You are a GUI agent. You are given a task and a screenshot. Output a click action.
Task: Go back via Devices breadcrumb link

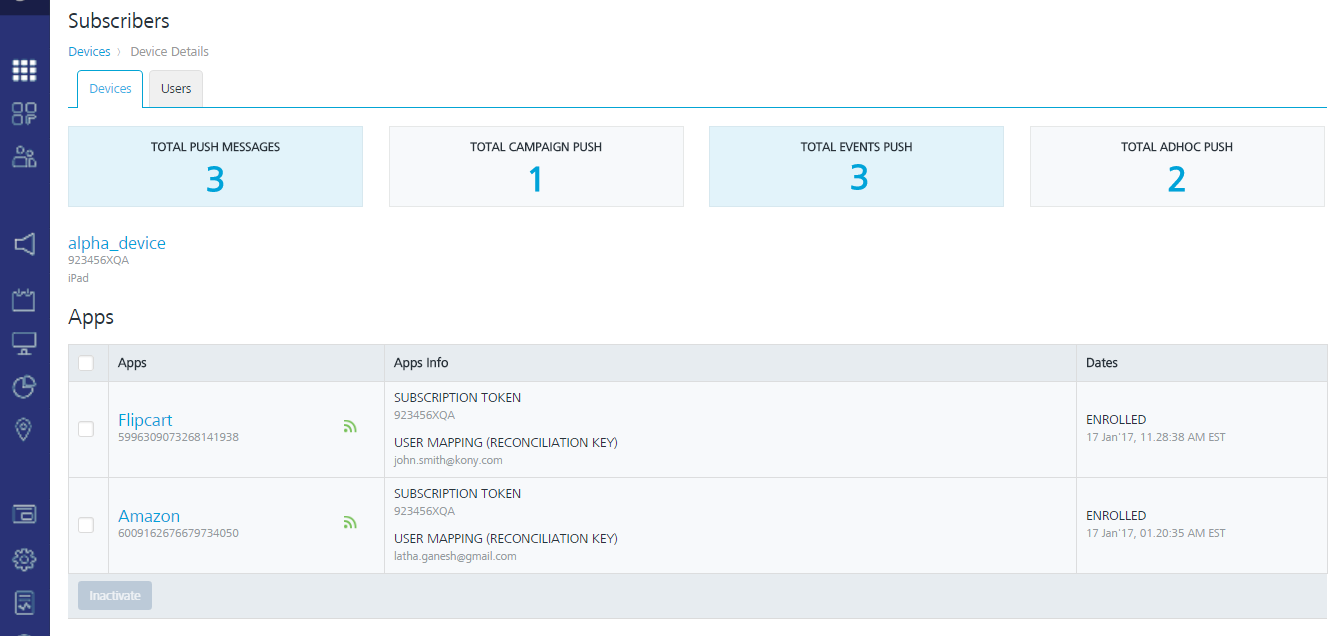(89, 51)
